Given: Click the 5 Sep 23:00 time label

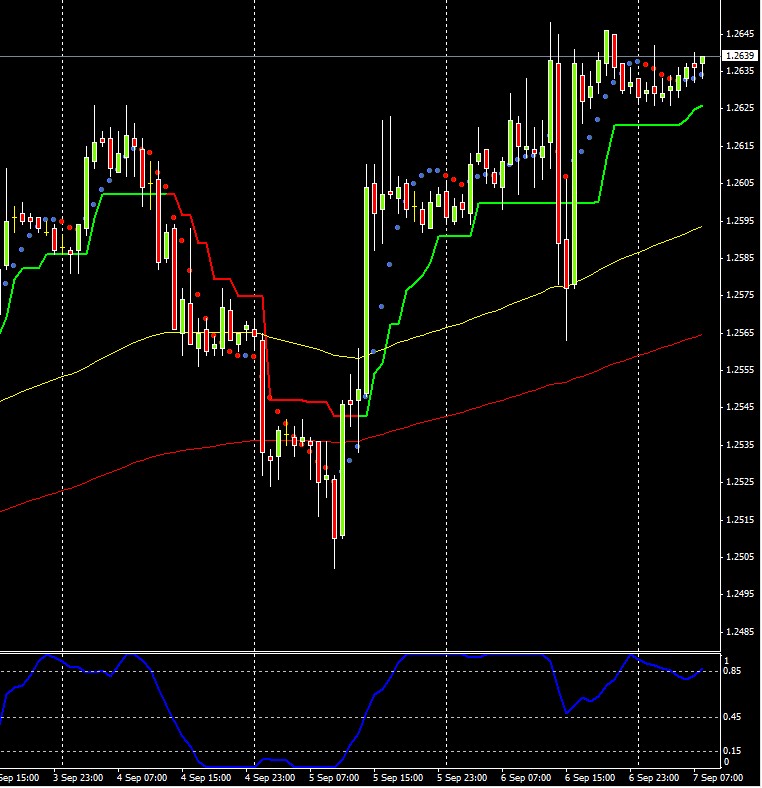Looking at the screenshot, I should click(x=462, y=778).
